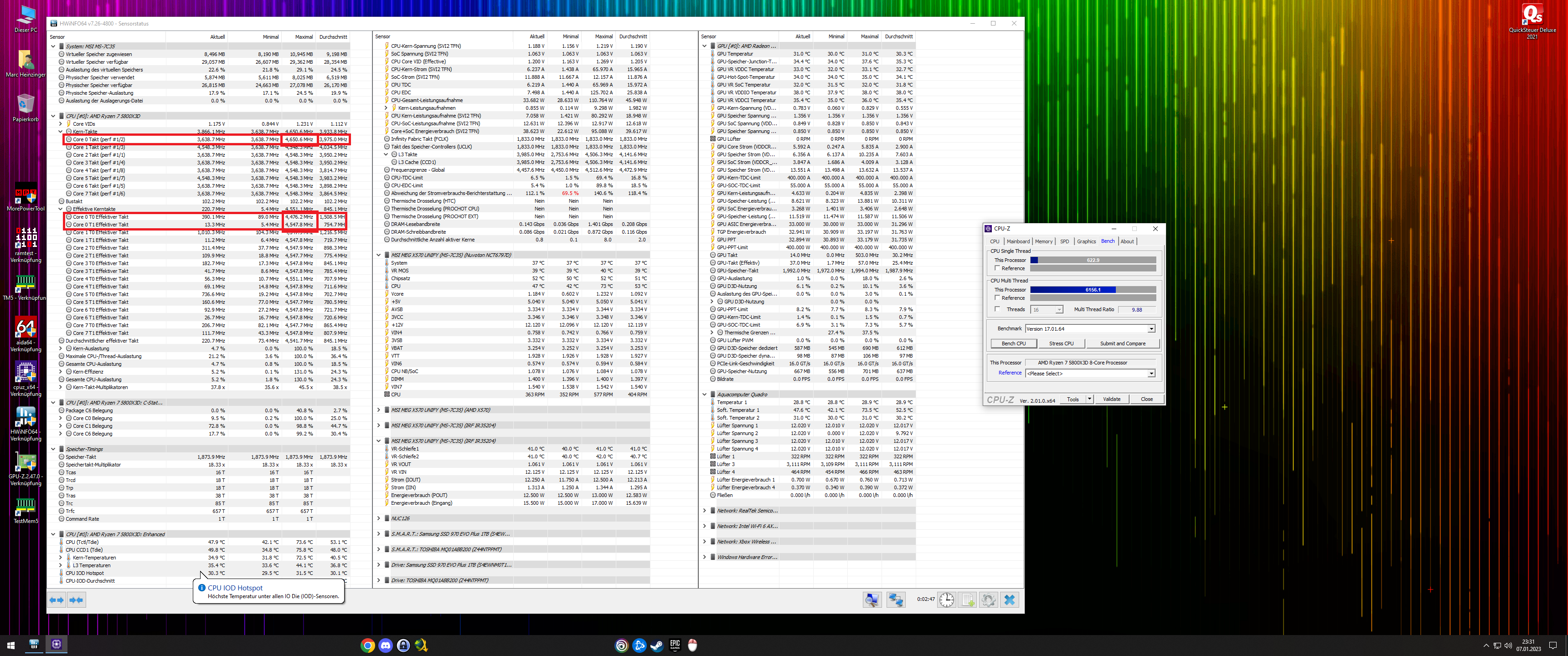1568x656 pixels.
Task: Open the Reference dropdown in CPU-Z bench
Action: click(x=1150, y=373)
